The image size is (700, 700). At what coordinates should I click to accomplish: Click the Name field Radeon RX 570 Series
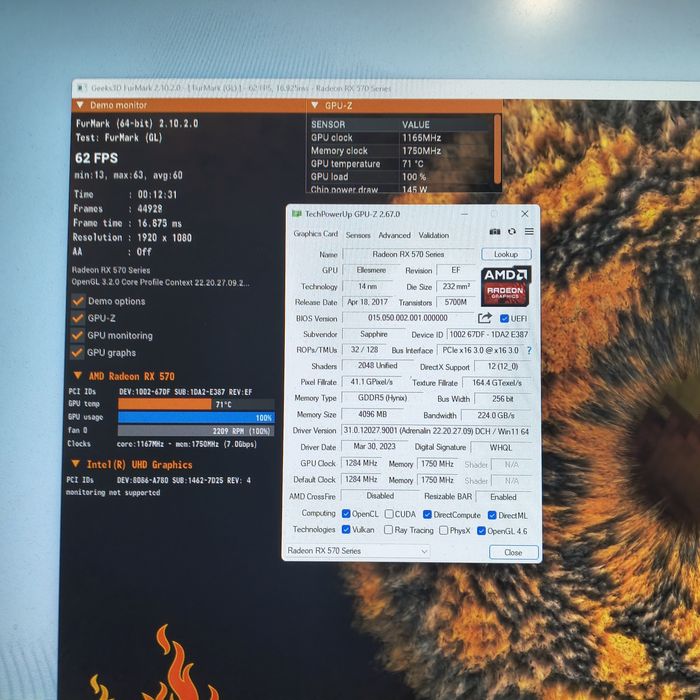[408, 254]
